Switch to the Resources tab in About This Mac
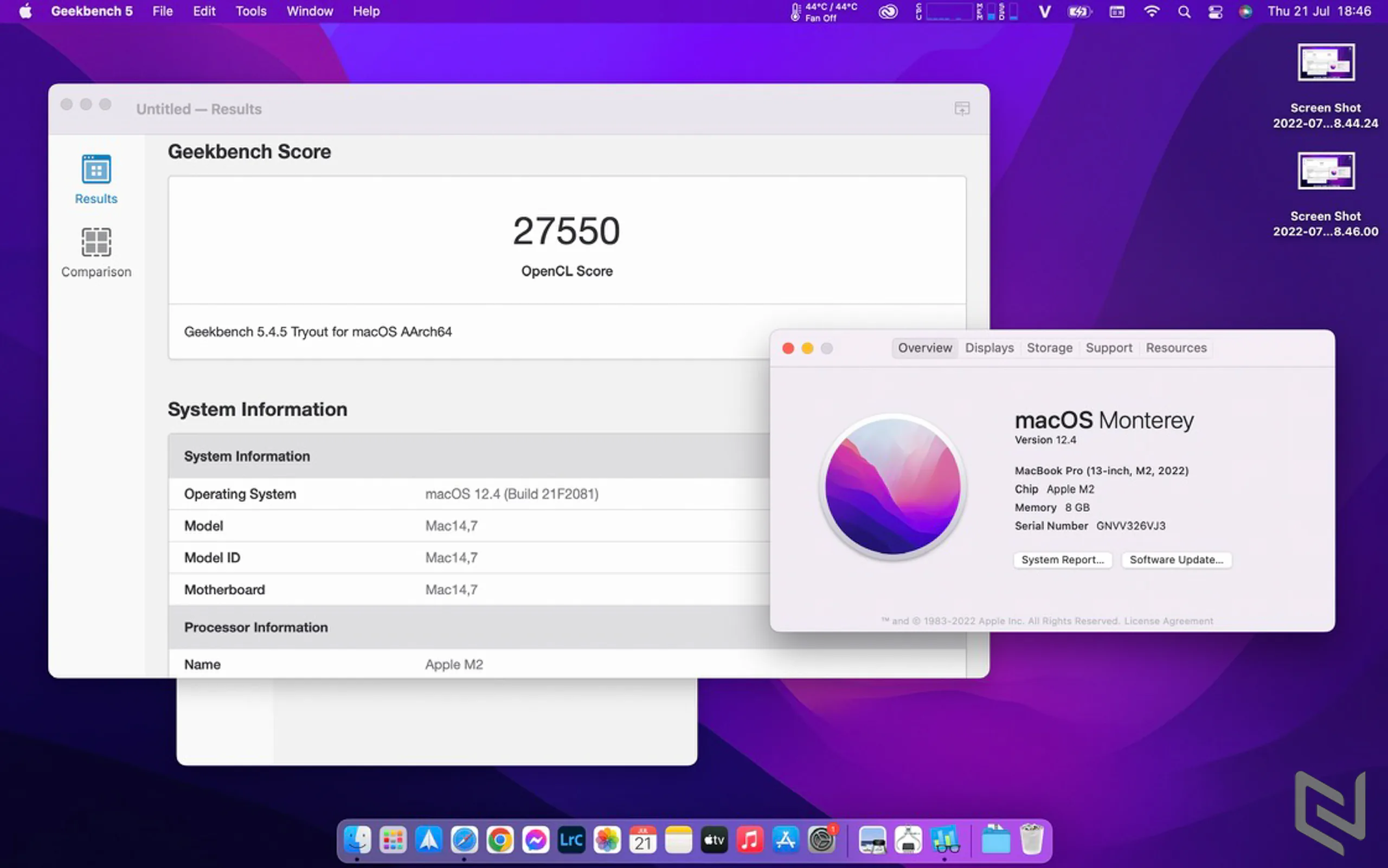This screenshot has width=1388, height=868. coord(1175,348)
